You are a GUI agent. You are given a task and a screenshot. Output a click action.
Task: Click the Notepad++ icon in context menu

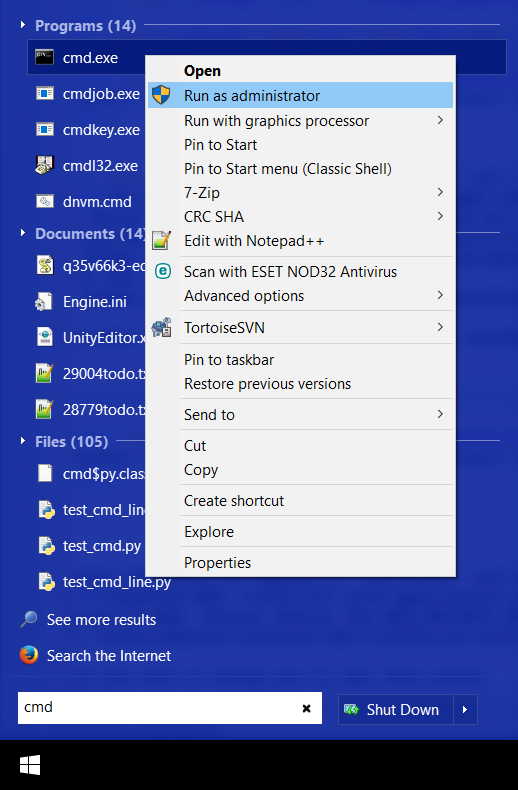161,240
